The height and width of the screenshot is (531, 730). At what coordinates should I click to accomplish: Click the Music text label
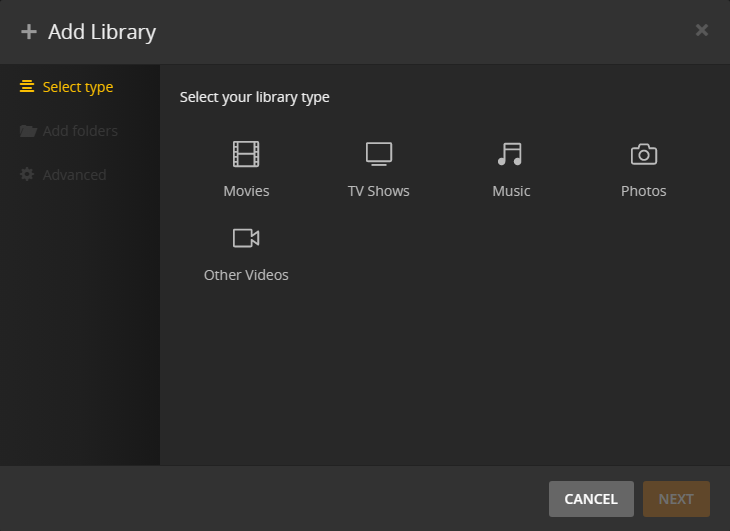pyautogui.click(x=511, y=191)
